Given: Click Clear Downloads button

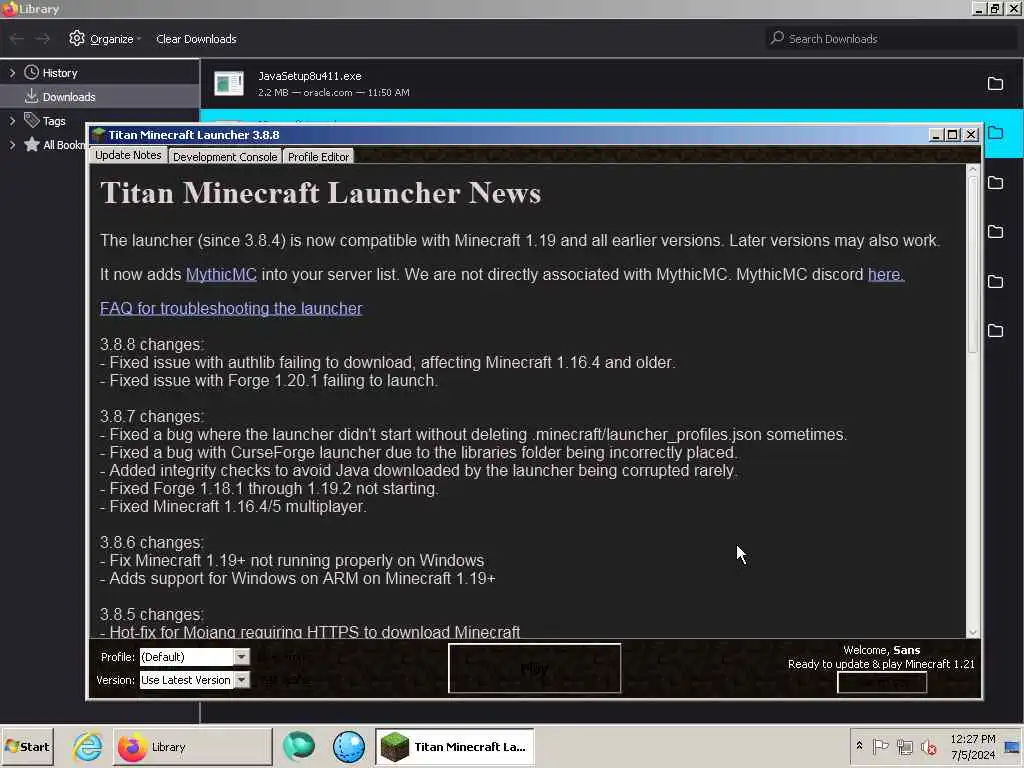Looking at the screenshot, I should [x=196, y=39].
